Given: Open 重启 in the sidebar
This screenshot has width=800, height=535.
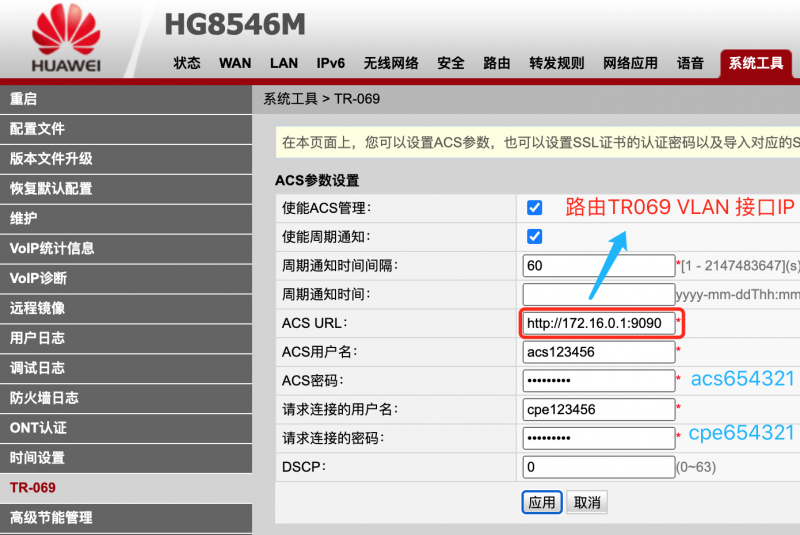Looking at the screenshot, I should coord(126,99).
